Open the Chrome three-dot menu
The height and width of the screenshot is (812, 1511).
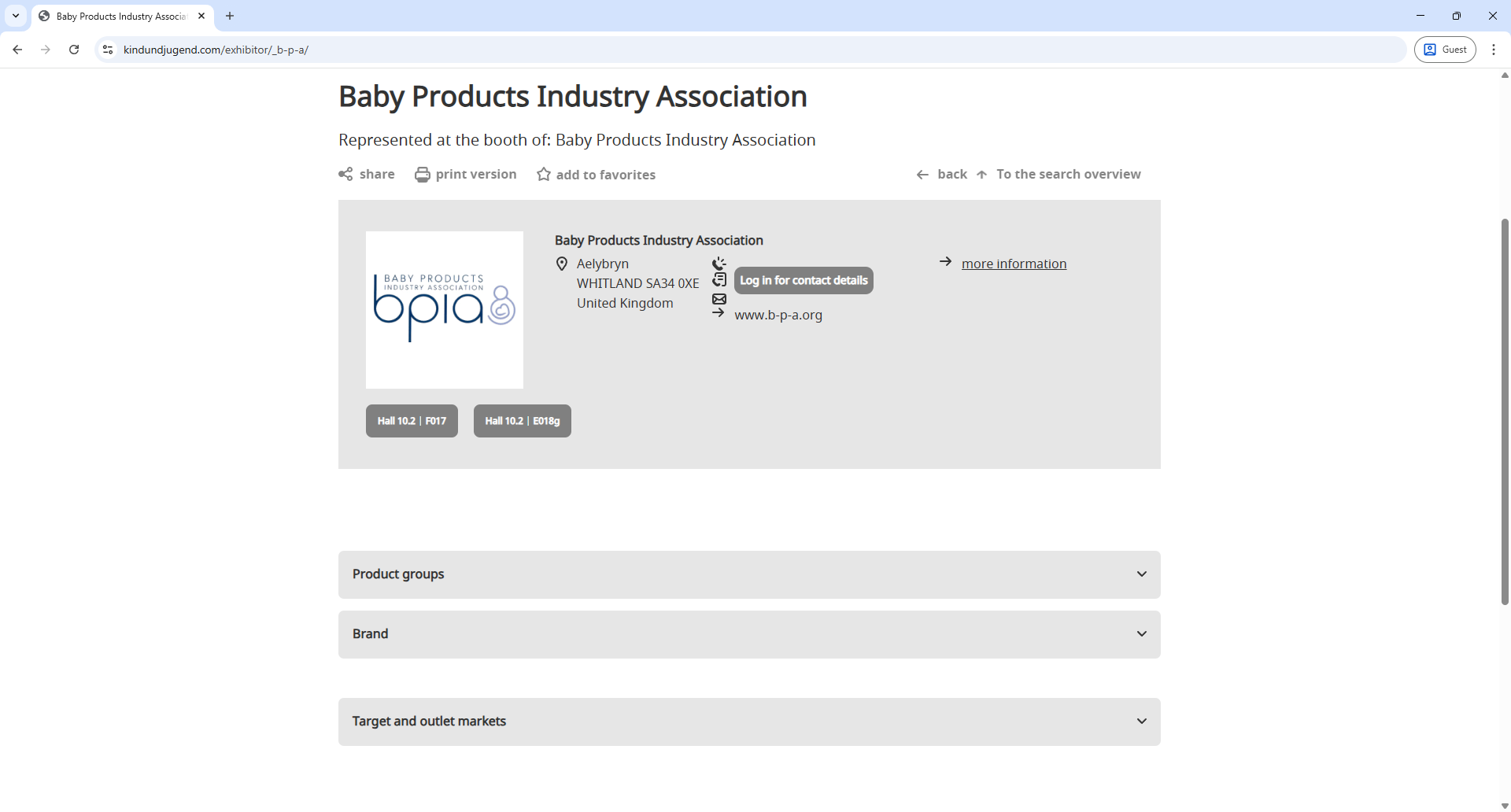click(x=1494, y=50)
